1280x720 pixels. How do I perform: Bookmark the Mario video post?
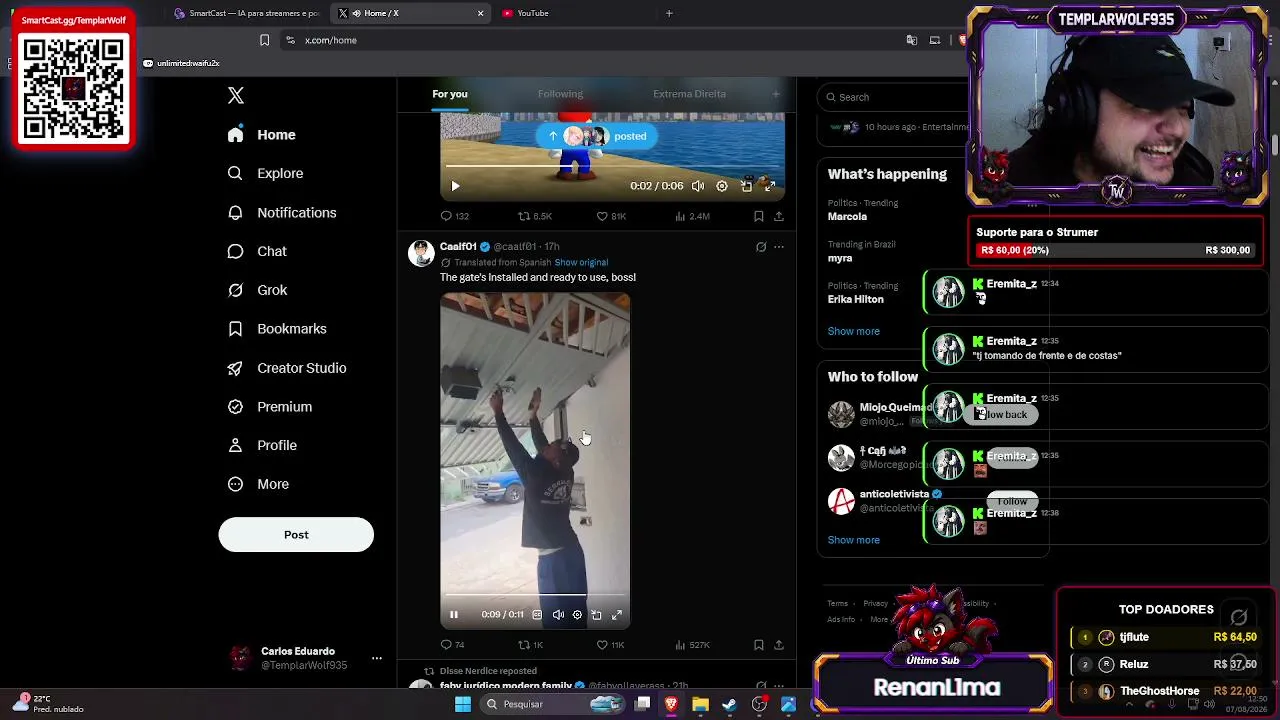pyautogui.click(x=759, y=216)
